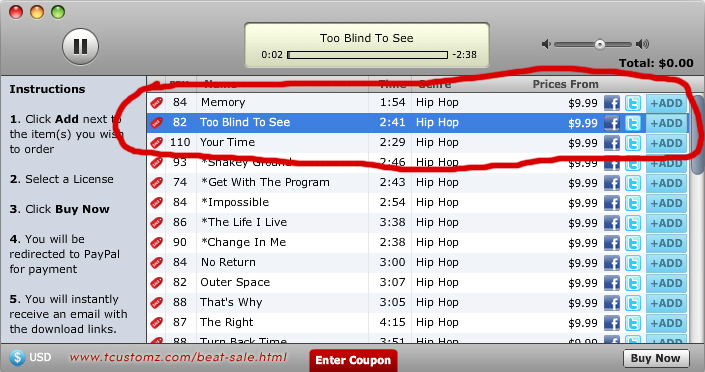Tweet the *Impossible beat
The image size is (705, 372).
click(x=633, y=203)
